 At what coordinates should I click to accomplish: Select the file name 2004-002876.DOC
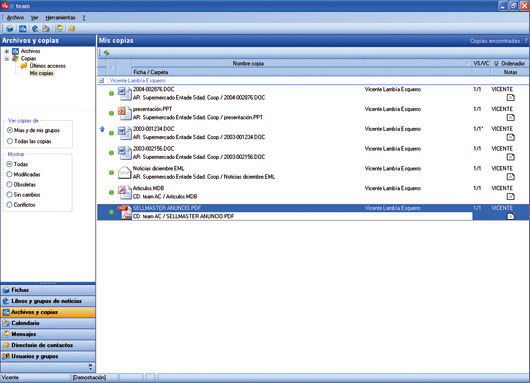coord(153,90)
